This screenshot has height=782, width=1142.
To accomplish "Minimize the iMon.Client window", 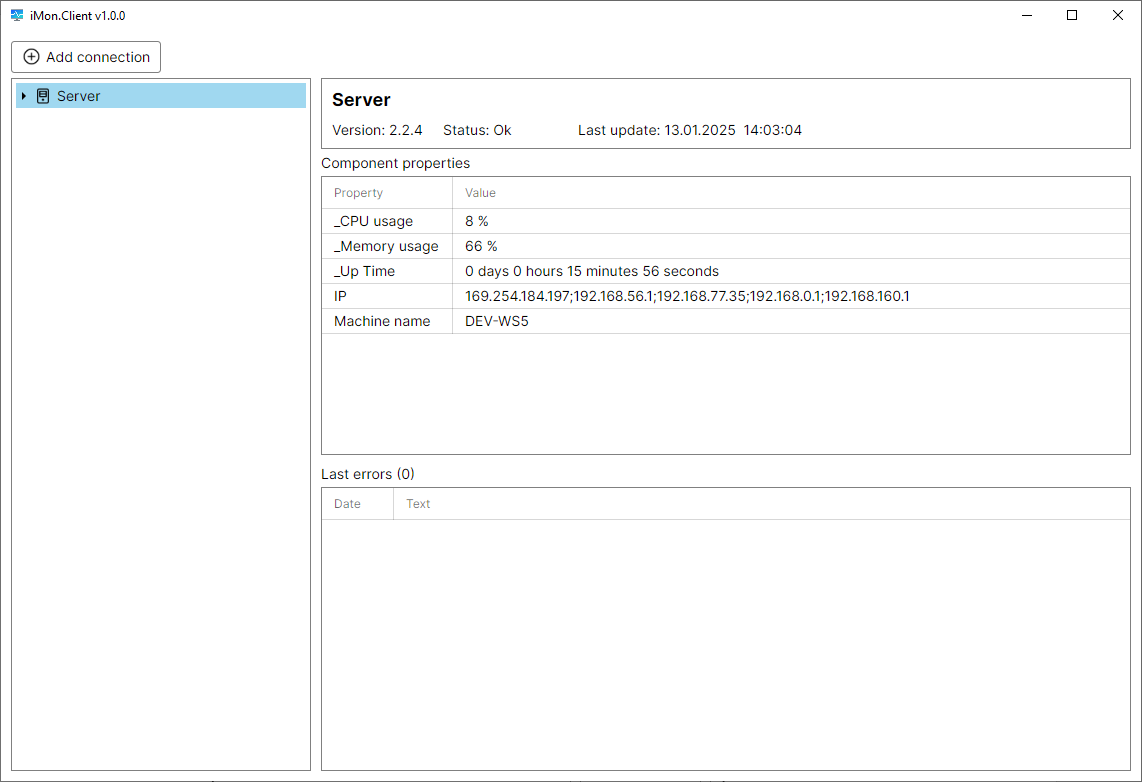I will (x=1026, y=15).
